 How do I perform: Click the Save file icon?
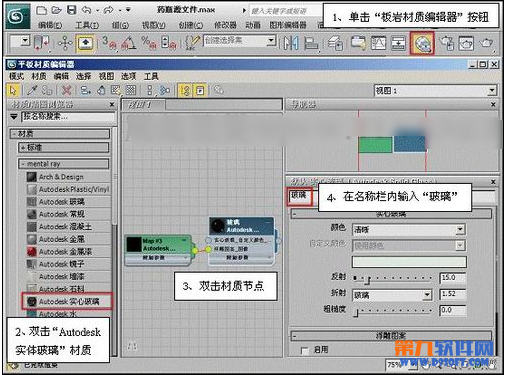71,10
